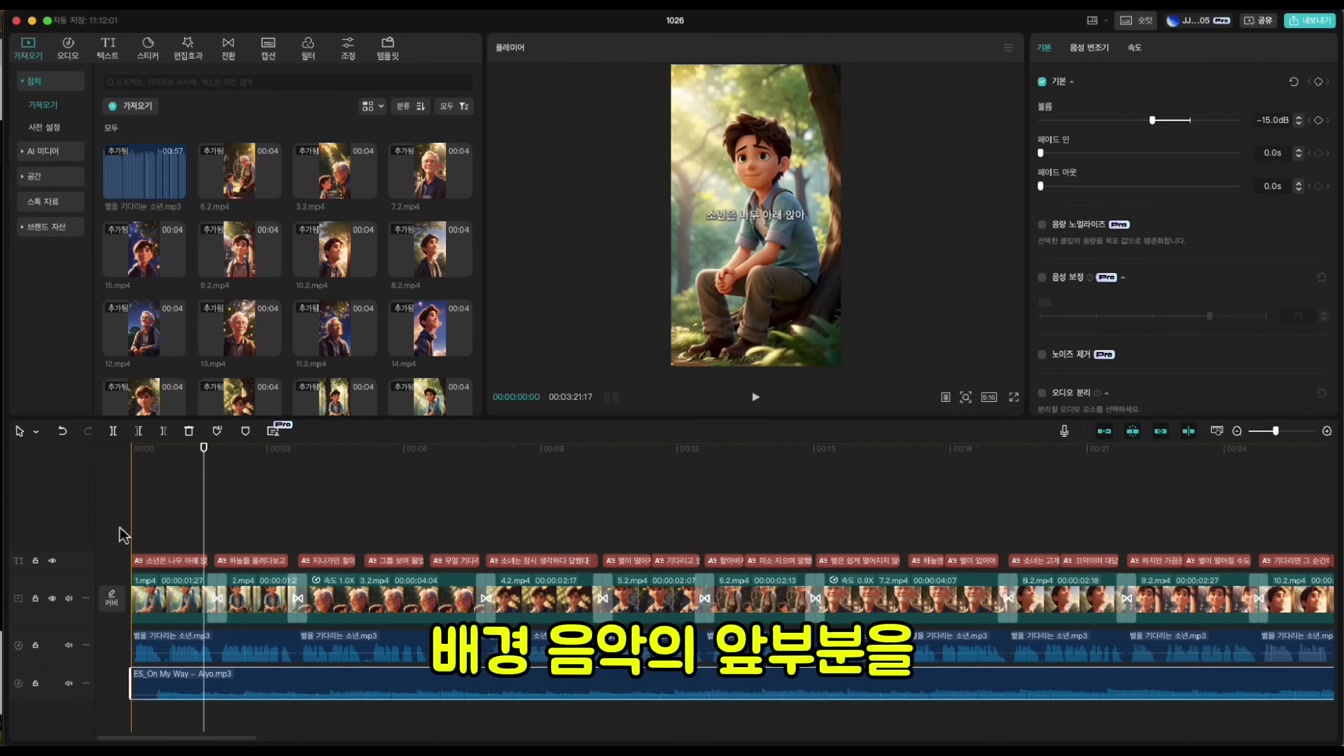This screenshot has height=756, width=1344.
Task: Uncheck the 기본 checkbox
Action: point(1042,82)
